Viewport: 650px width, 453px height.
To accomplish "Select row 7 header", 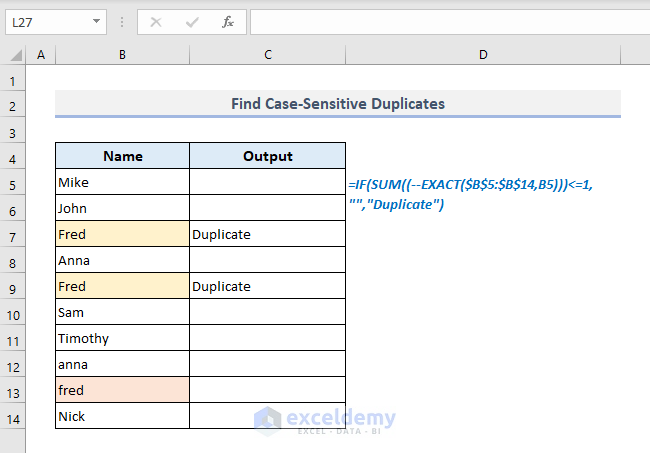I will pyautogui.click(x=14, y=235).
